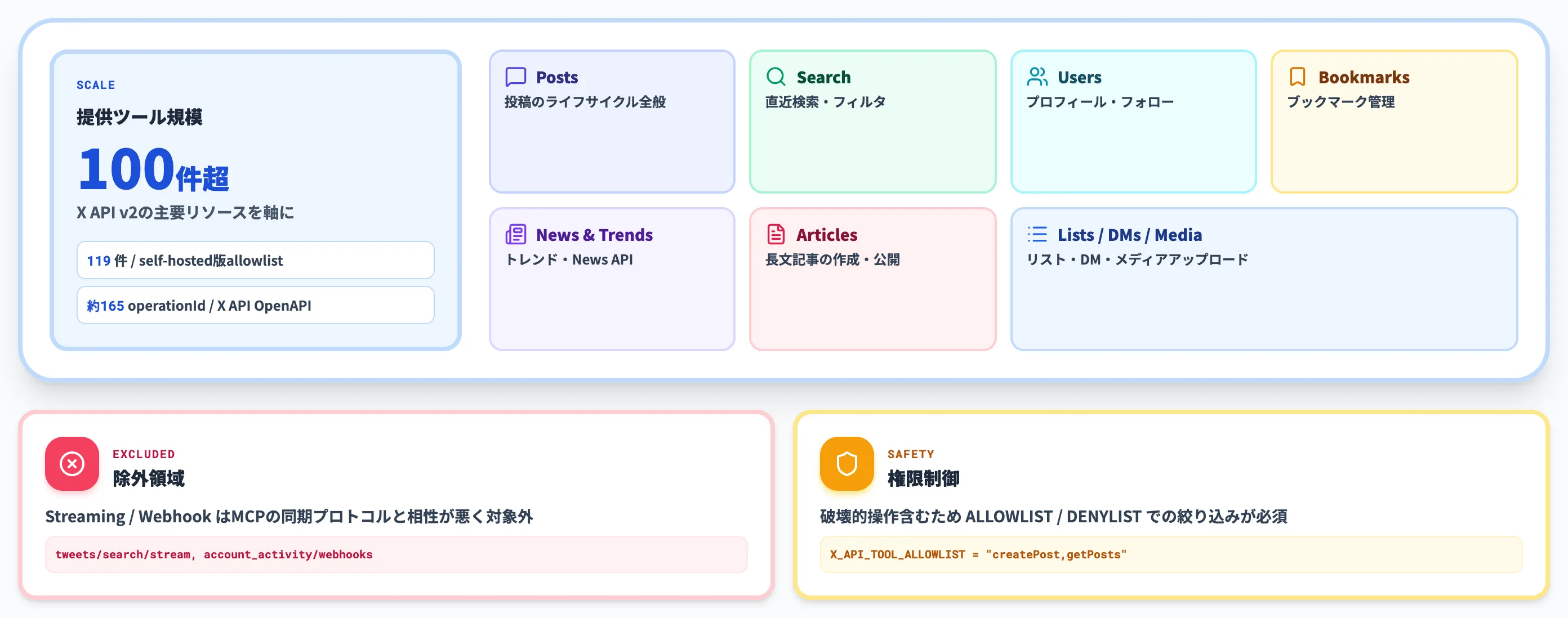Click the tweets/search/stream code snippet
Viewport: 1568px width, 618px height.
coord(397,554)
